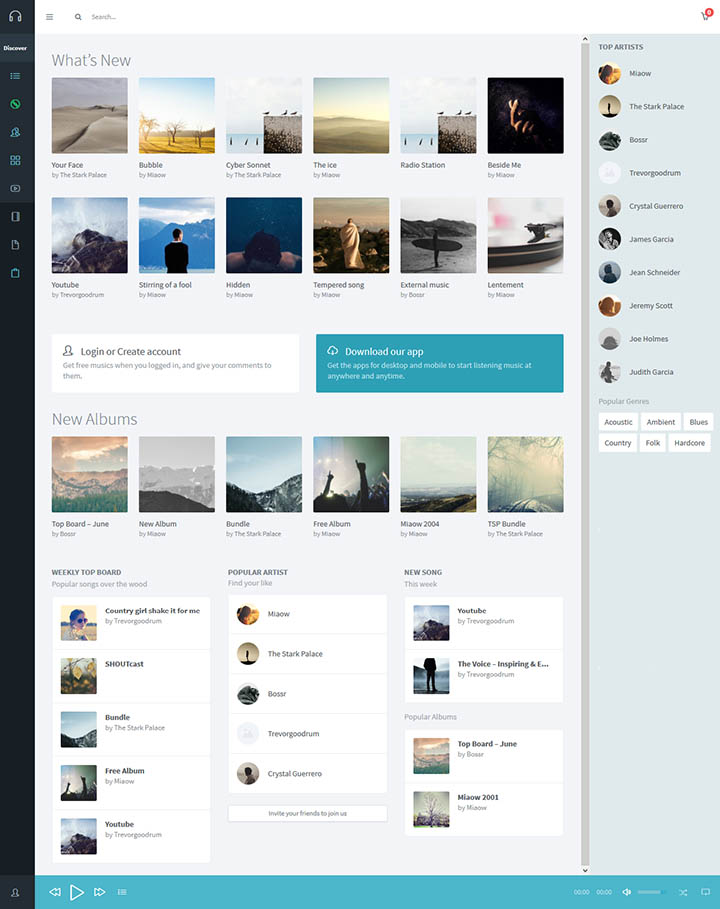Open the grid icon in the left sidebar
This screenshot has width=720, height=909.
[x=15, y=160]
